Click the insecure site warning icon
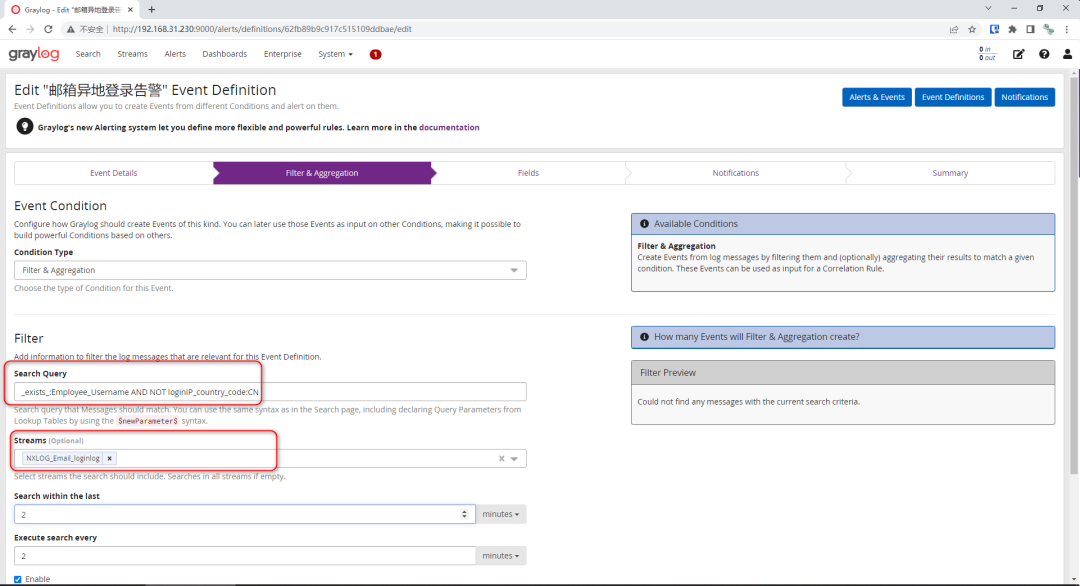The image size is (1080, 586). tap(70, 29)
